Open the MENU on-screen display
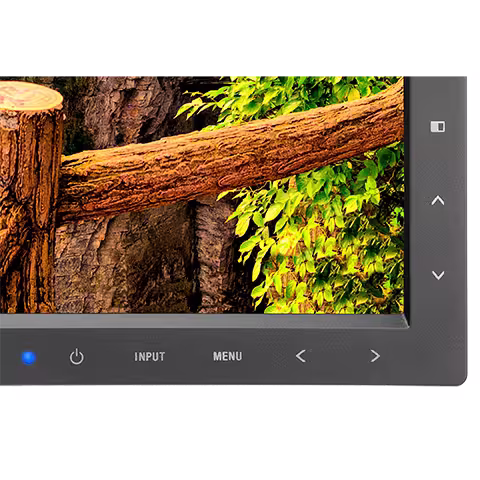Viewport: 480px width, 480px height. point(228,356)
